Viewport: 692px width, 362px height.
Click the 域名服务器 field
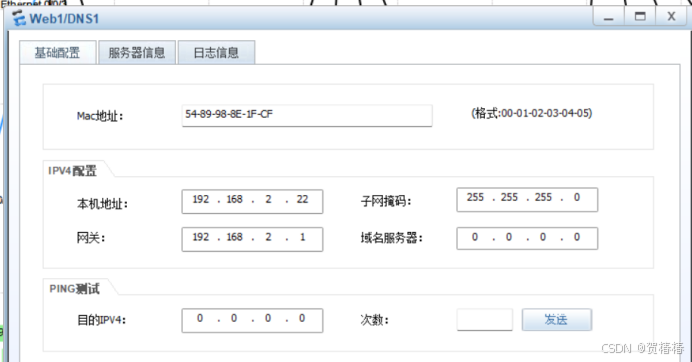coord(527,239)
